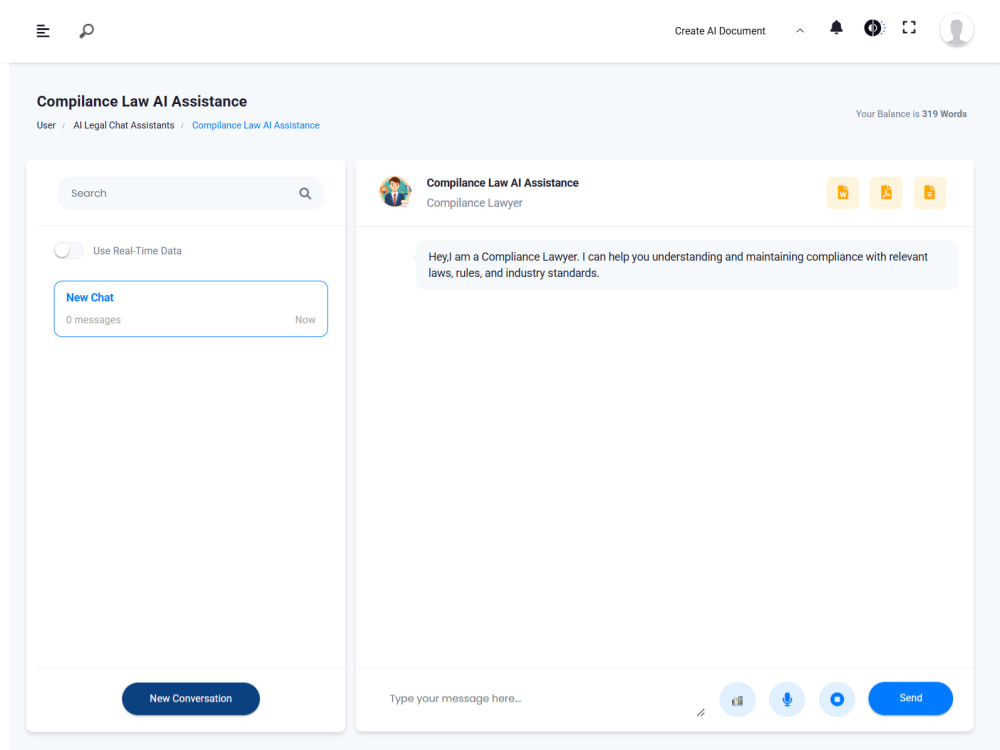1000x750 pixels.
Task: Stop the response generation button
Action: tap(837, 700)
